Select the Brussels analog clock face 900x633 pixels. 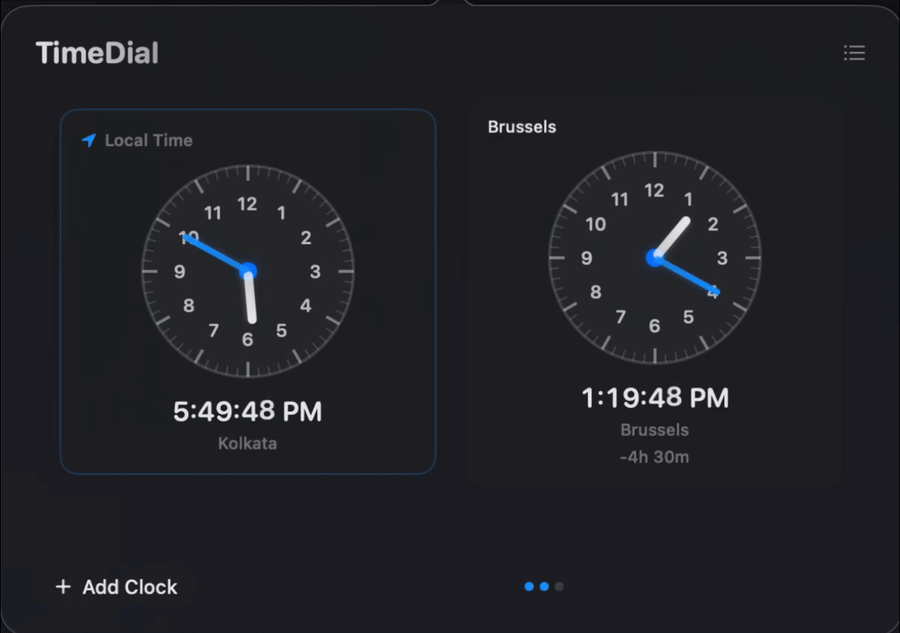coord(655,258)
